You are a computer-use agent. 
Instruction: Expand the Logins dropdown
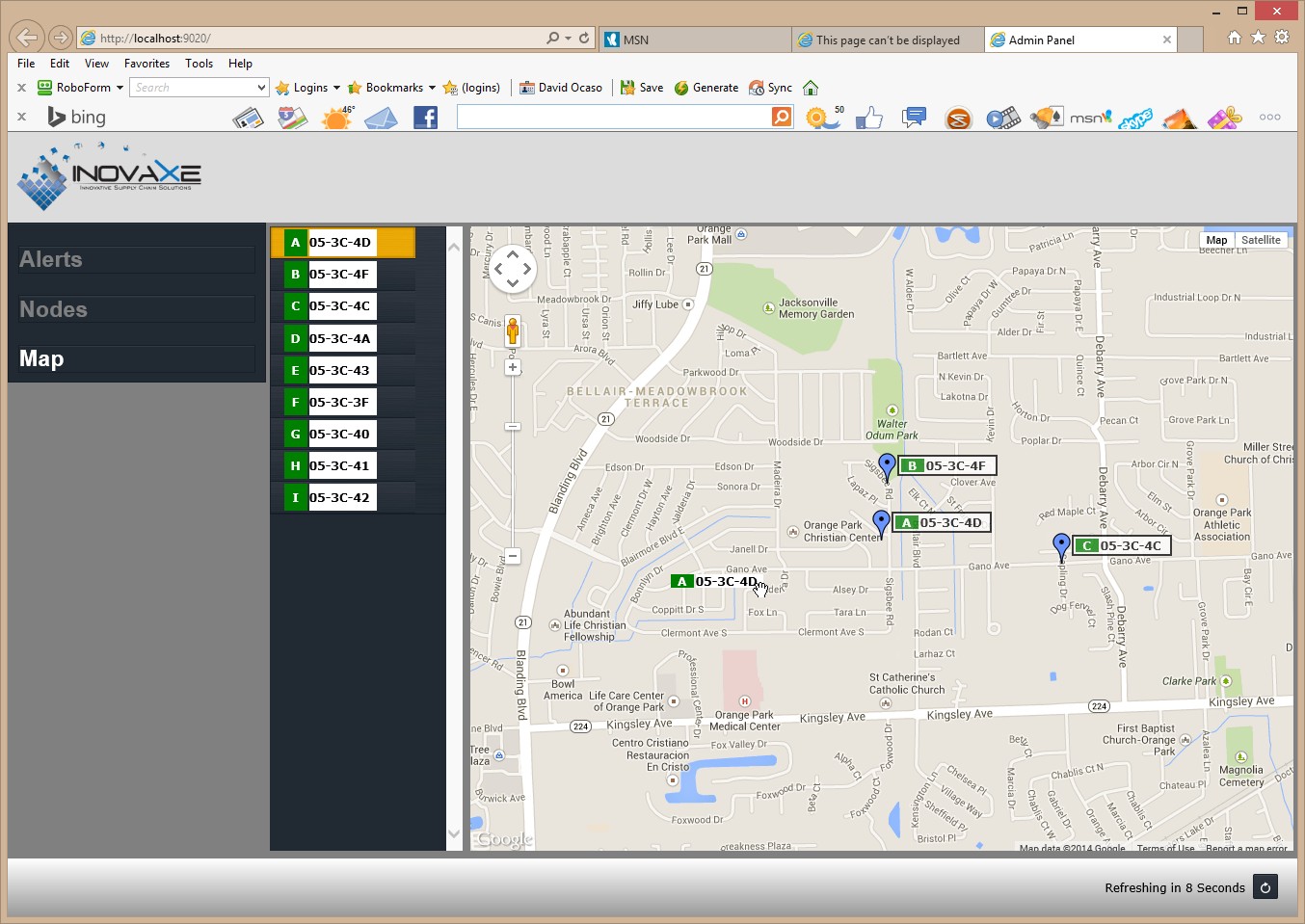(336, 88)
